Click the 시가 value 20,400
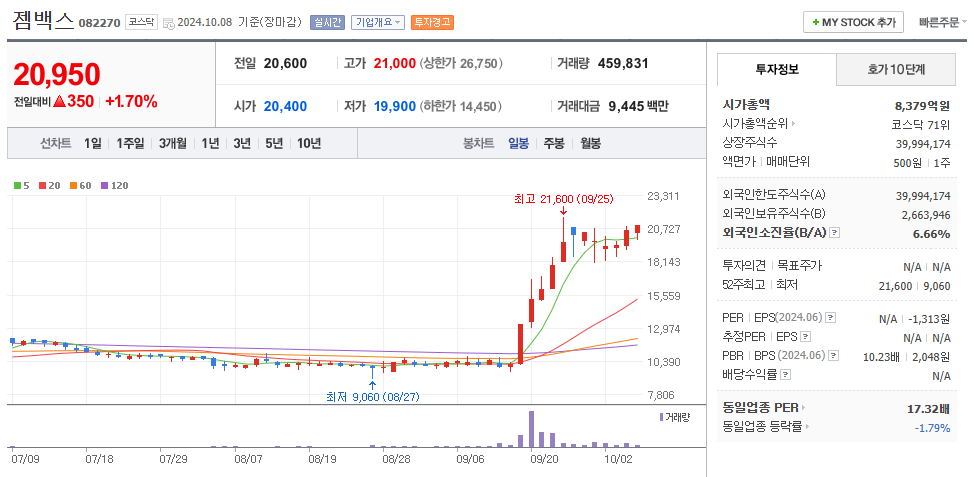The height and width of the screenshot is (477, 974). click(285, 106)
